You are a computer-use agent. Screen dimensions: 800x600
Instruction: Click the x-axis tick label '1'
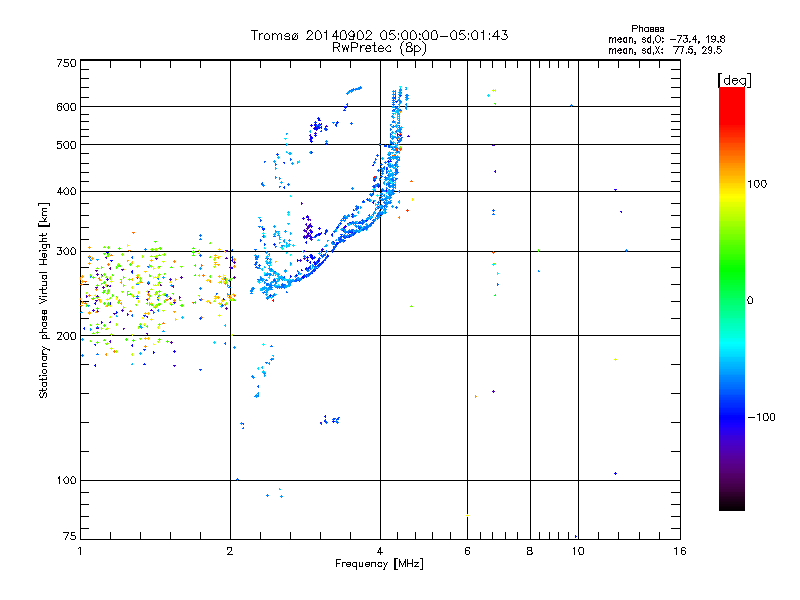pyautogui.click(x=80, y=551)
